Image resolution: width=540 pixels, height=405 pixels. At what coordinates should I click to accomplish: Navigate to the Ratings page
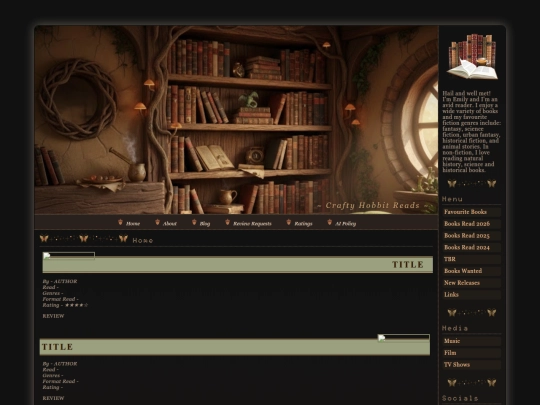tap(303, 224)
